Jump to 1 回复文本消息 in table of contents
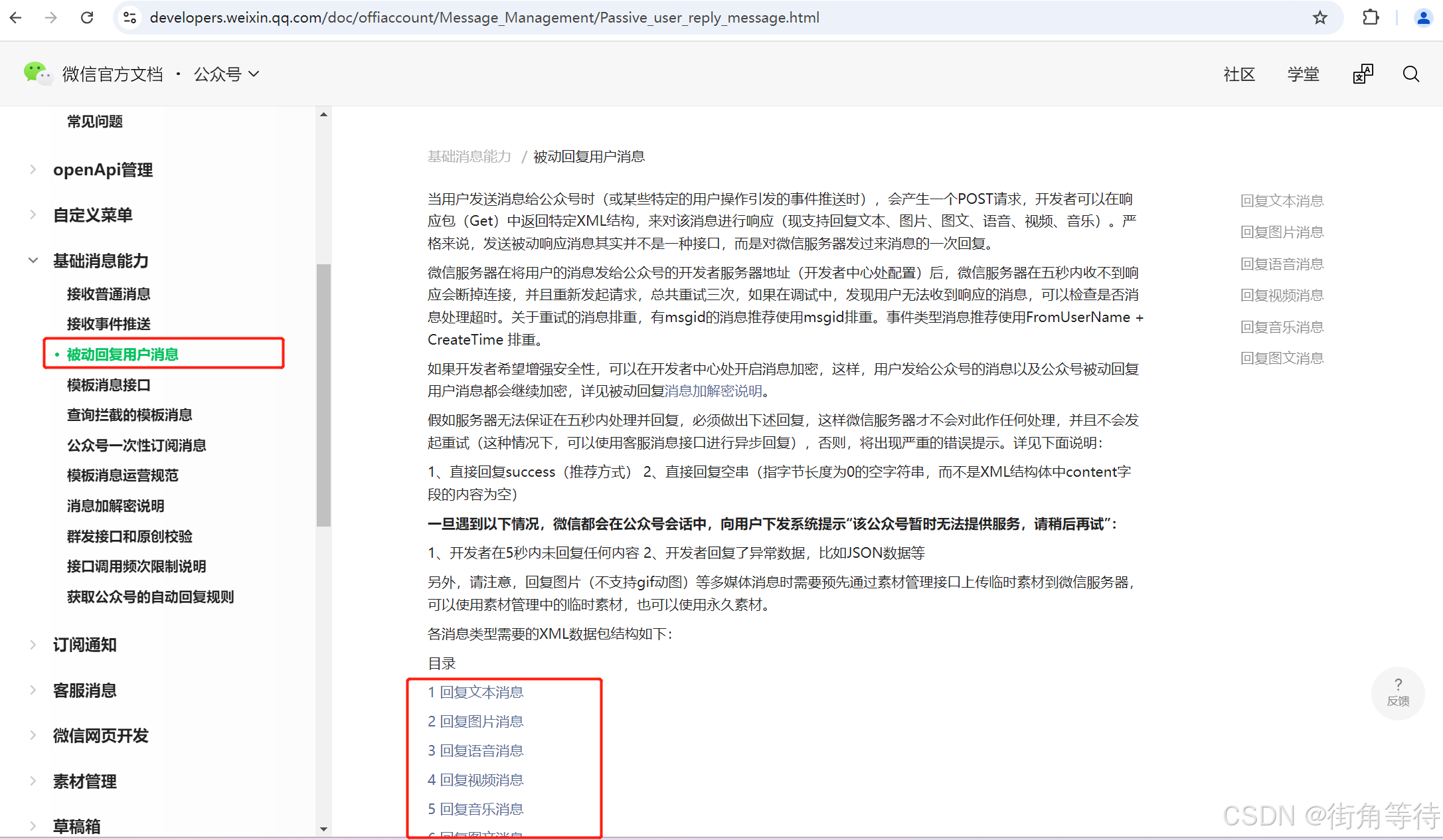Image resolution: width=1443 pixels, height=840 pixels. [475, 693]
